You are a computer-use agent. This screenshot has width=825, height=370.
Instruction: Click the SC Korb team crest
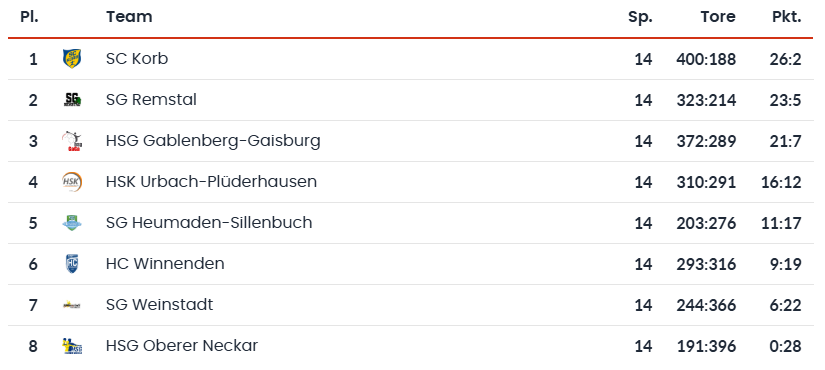tap(72, 58)
